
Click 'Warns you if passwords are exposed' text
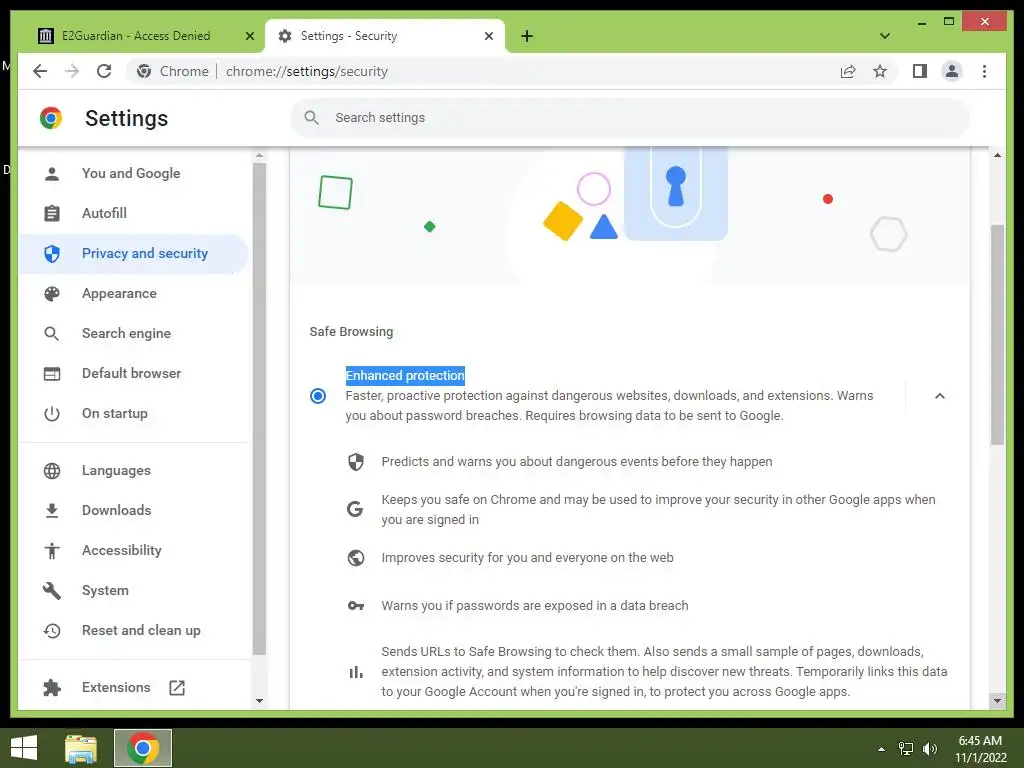pyautogui.click(x=535, y=606)
